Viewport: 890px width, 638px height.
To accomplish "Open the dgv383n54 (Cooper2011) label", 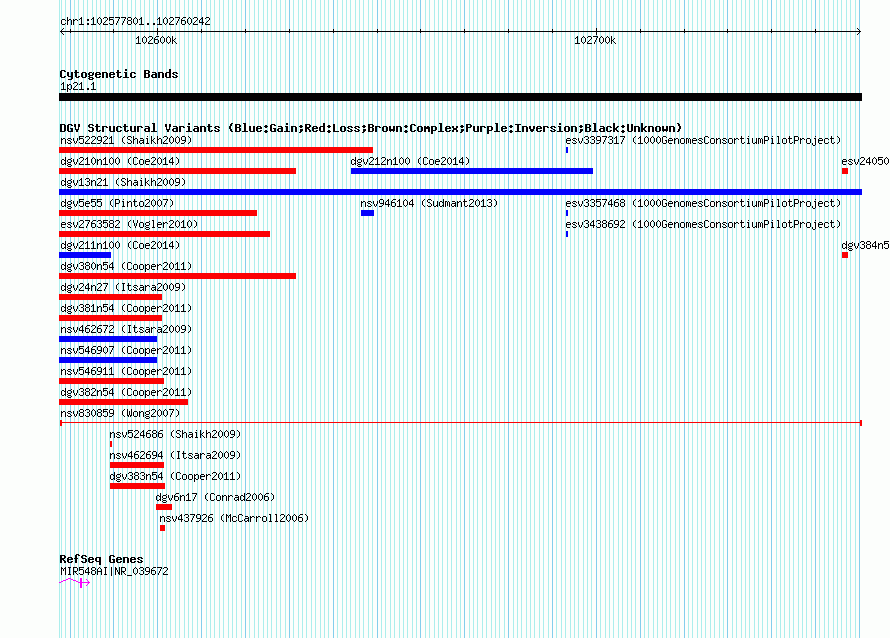I will pos(175,476).
